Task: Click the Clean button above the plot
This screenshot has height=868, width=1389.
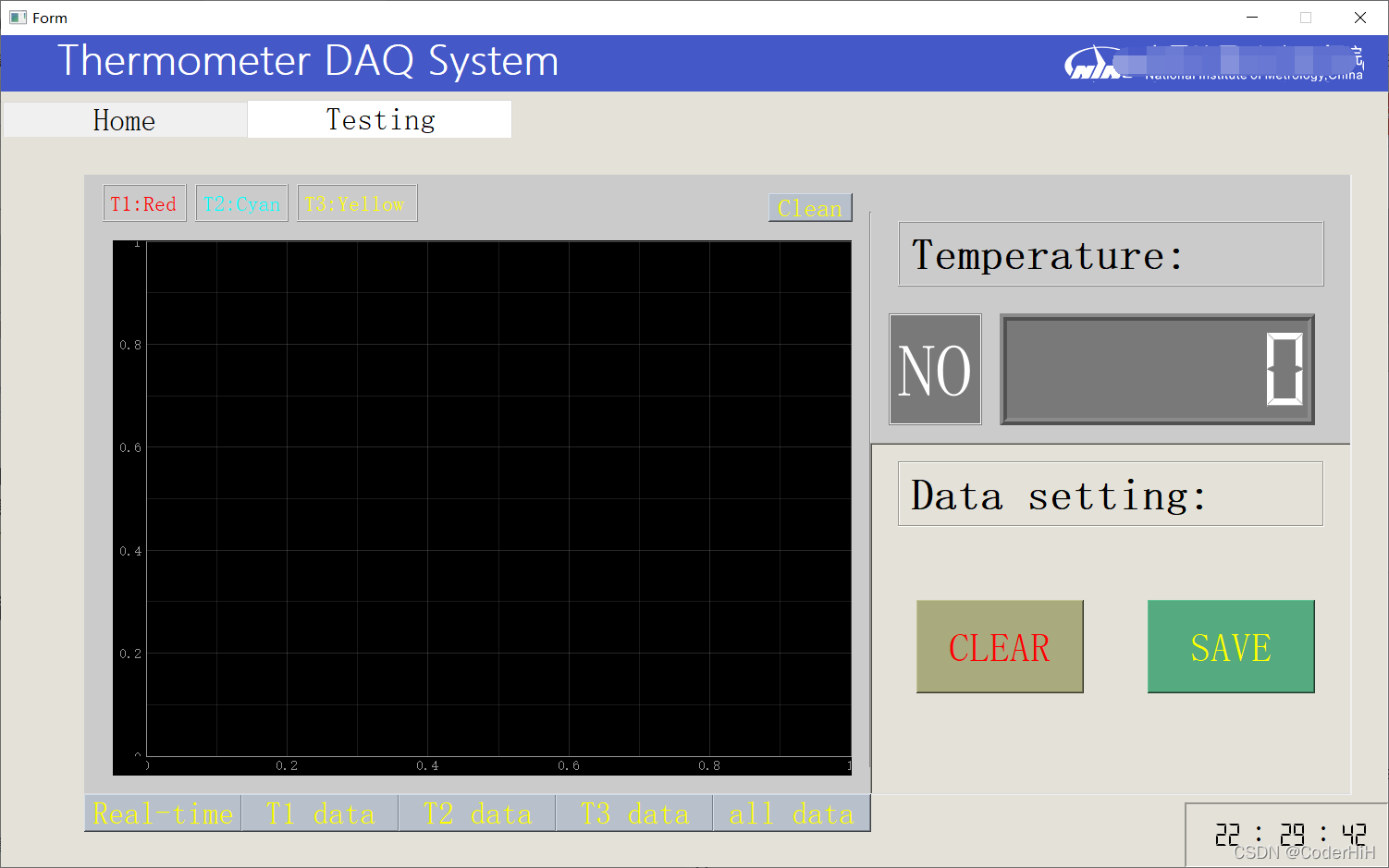Action: coord(810,208)
